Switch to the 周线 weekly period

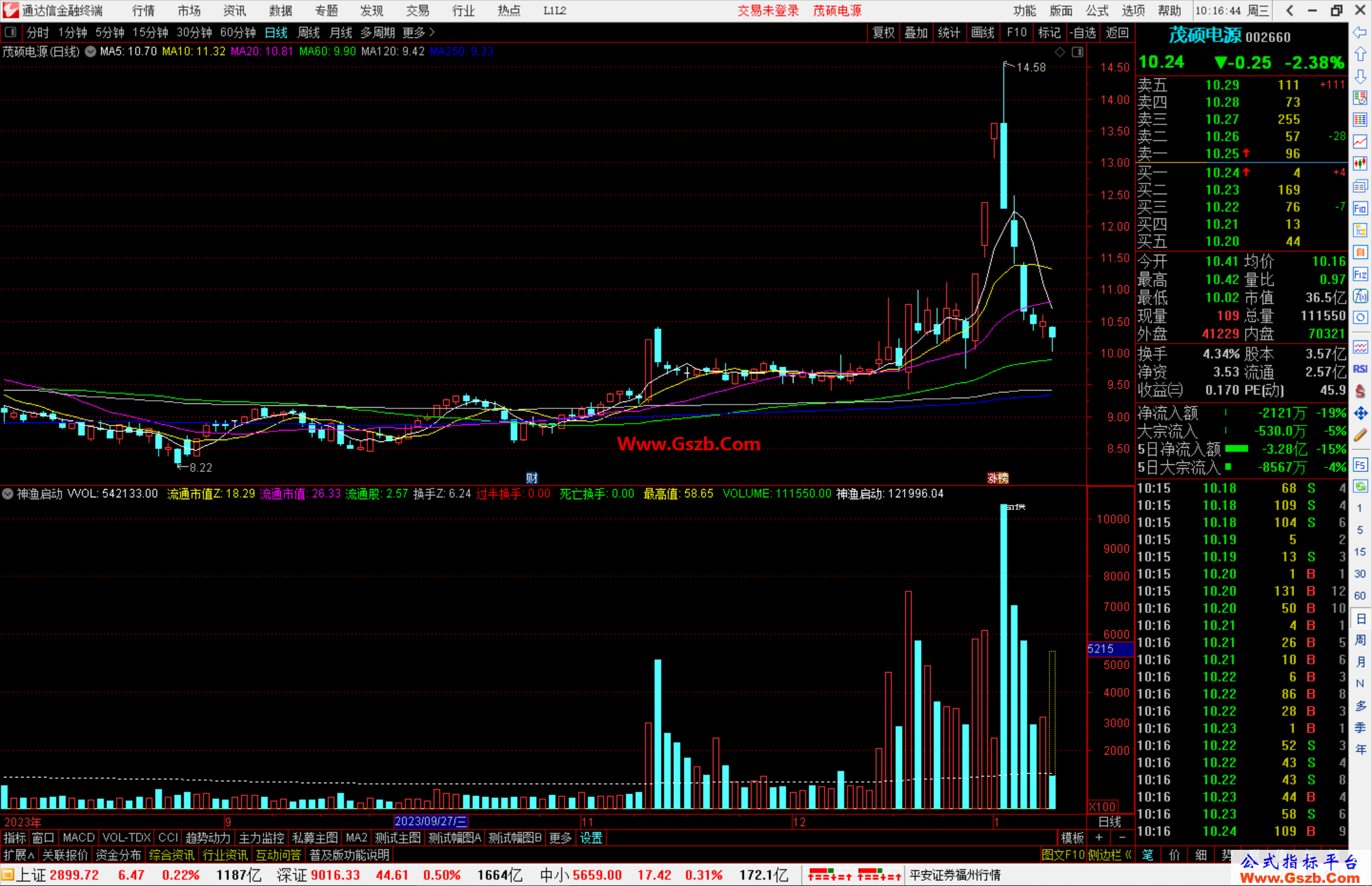click(x=309, y=32)
